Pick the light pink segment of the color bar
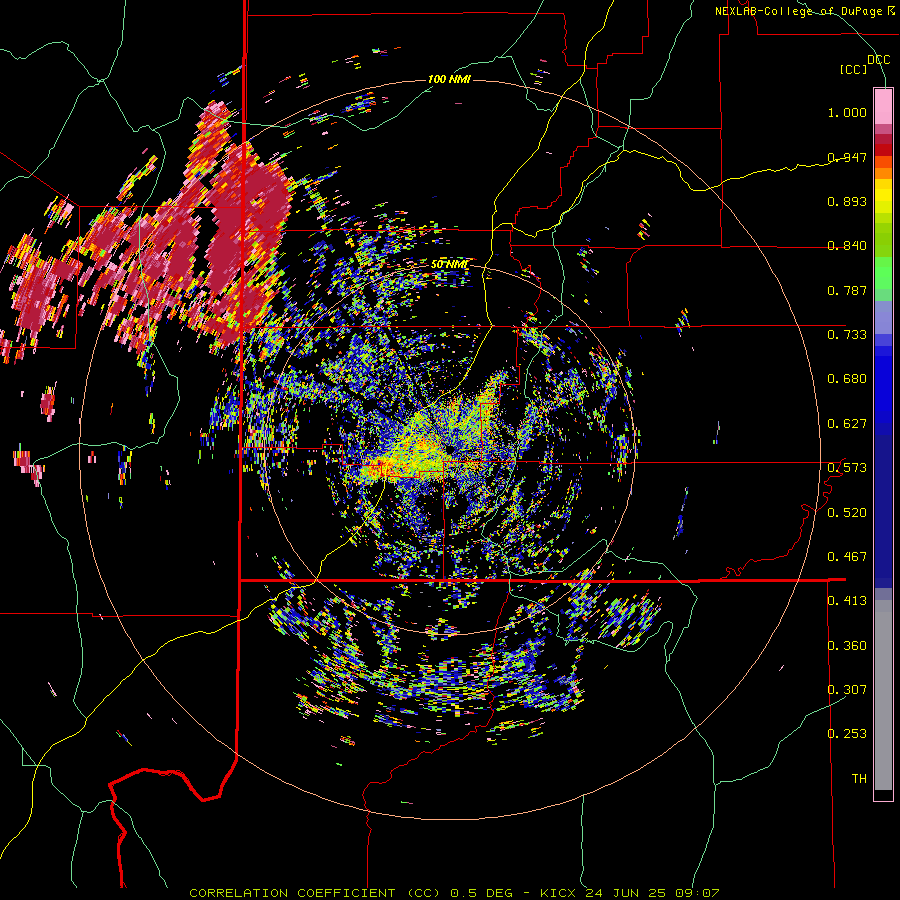 pos(883,106)
